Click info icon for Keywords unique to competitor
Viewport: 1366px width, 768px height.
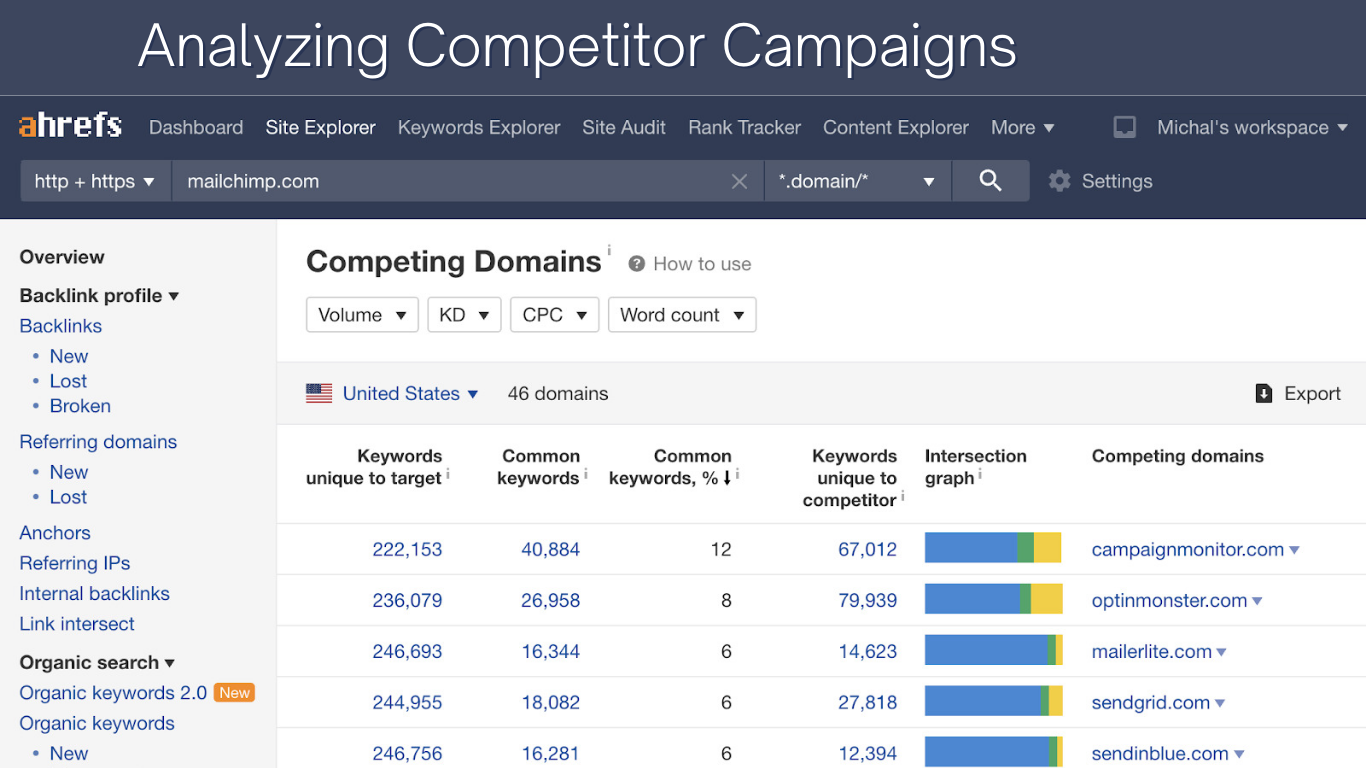click(903, 496)
